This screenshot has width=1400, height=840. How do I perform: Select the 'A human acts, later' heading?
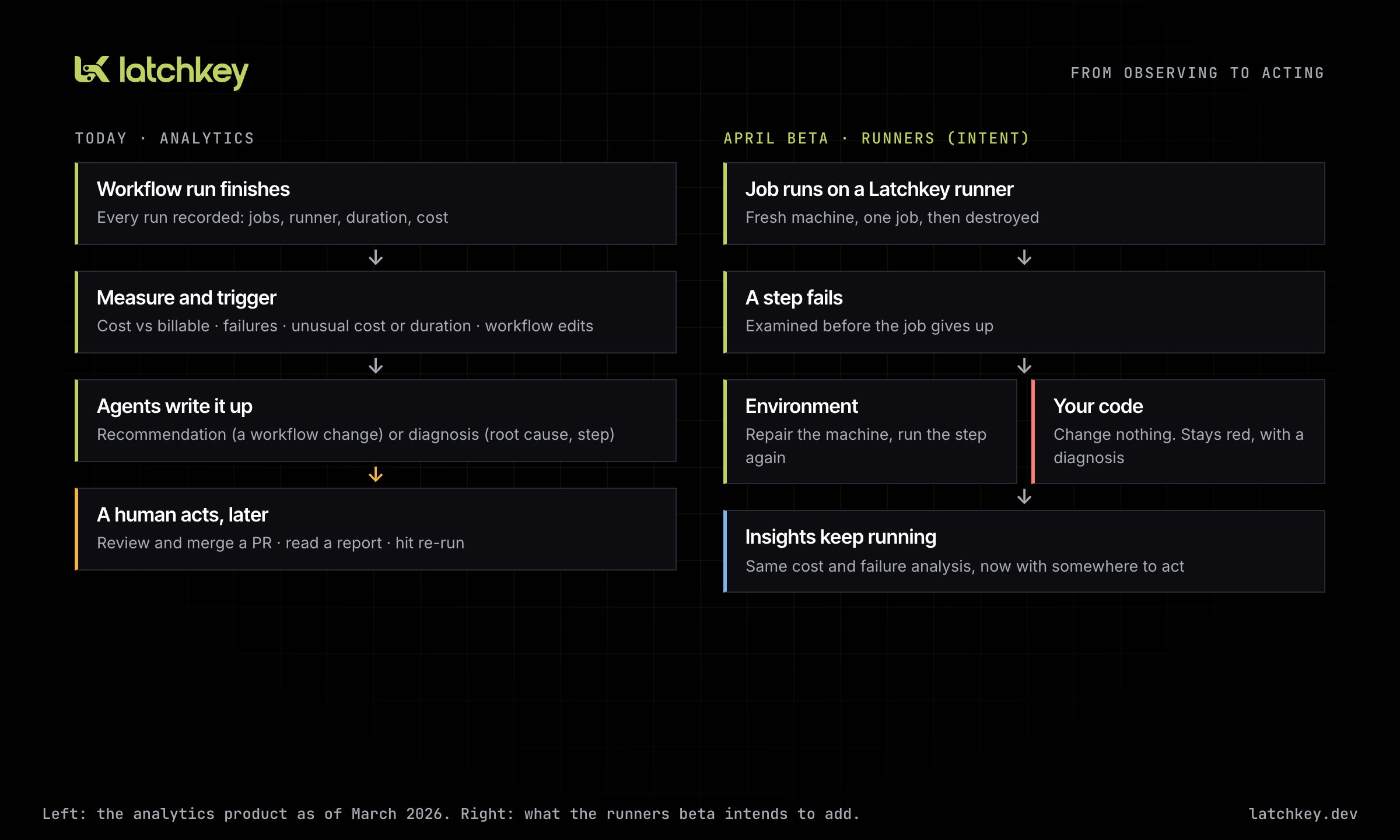(x=183, y=514)
